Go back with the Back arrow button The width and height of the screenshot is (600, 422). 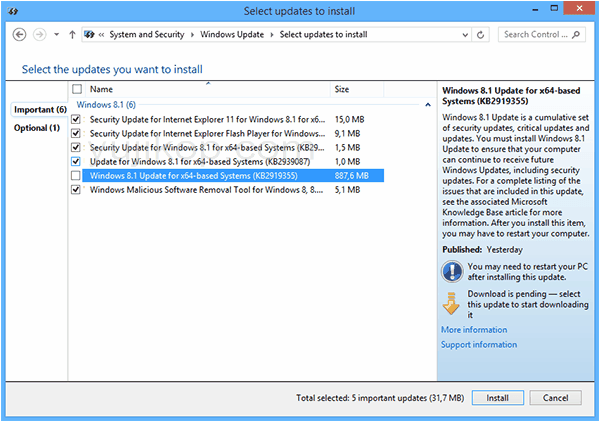click(20, 35)
